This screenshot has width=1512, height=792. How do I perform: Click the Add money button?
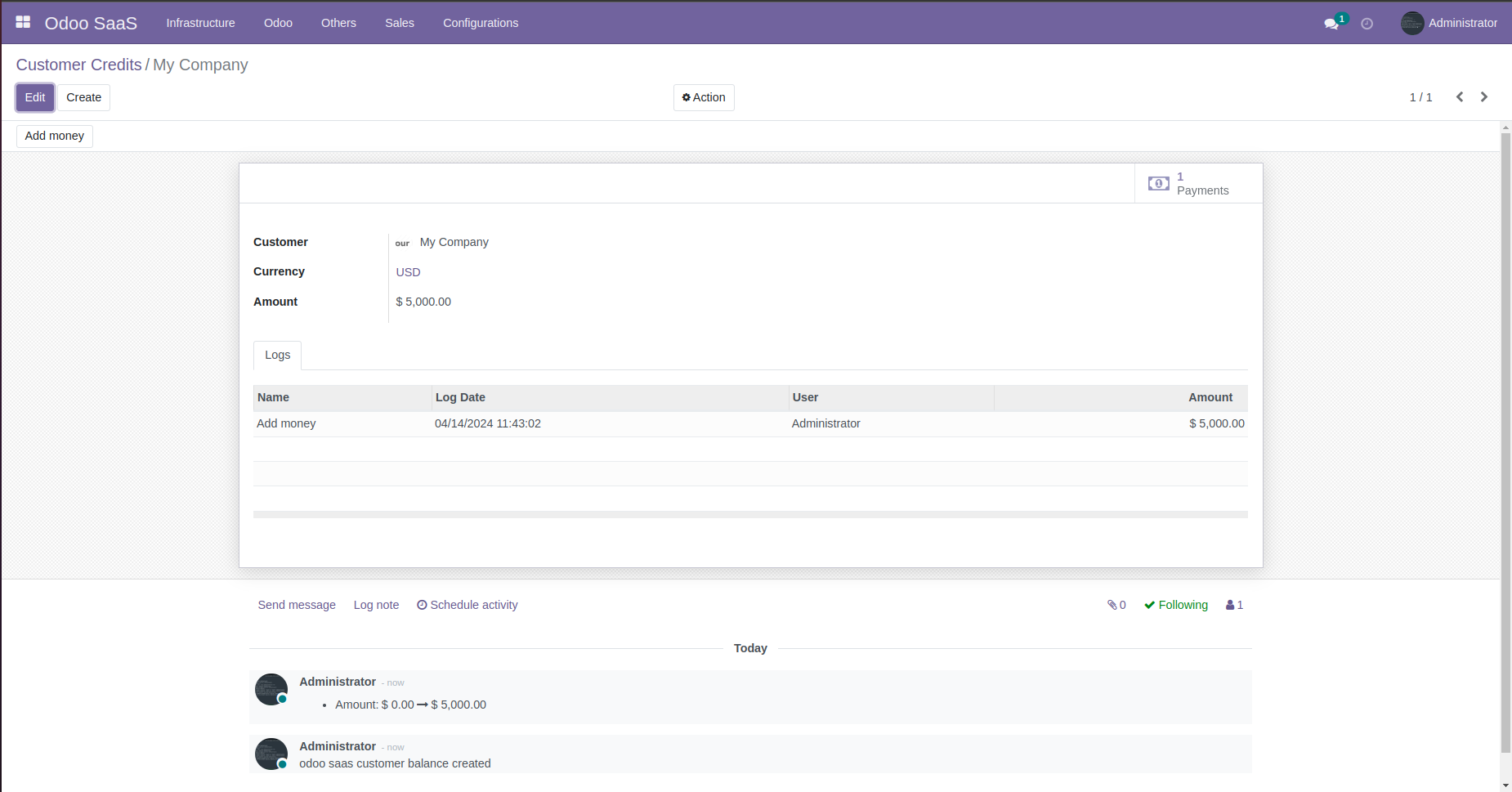coord(55,136)
